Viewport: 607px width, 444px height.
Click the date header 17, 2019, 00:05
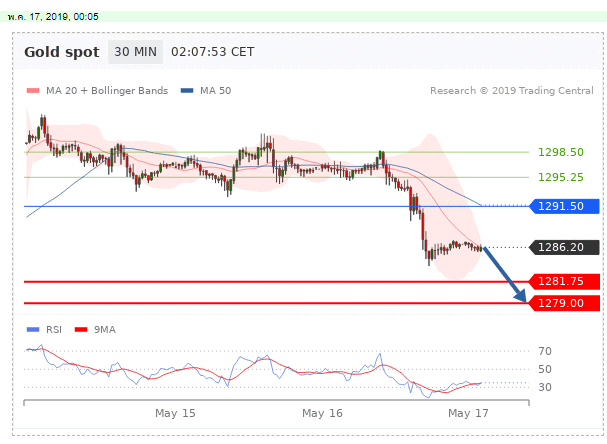click(53, 17)
